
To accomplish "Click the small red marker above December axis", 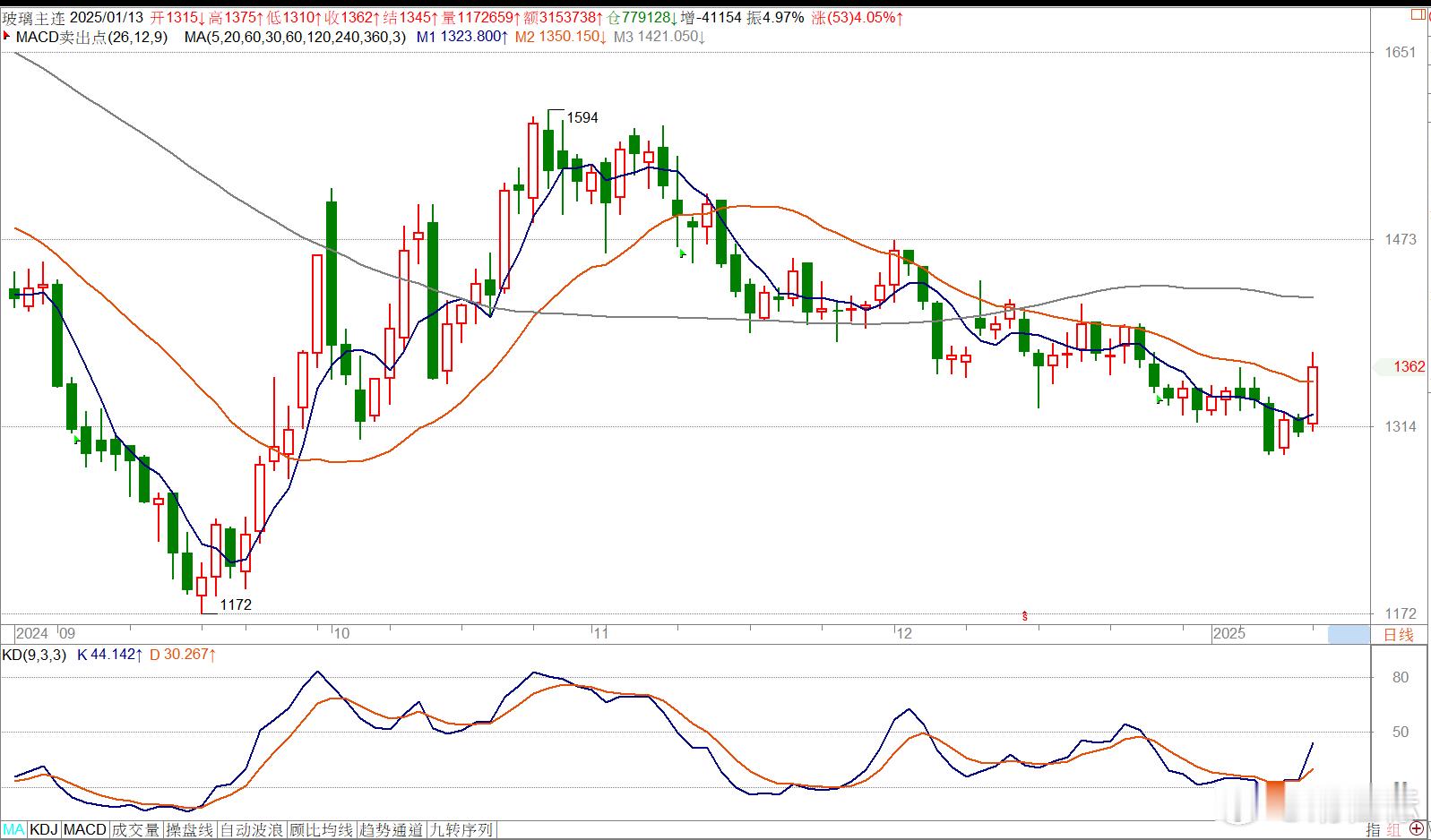I will (1024, 615).
